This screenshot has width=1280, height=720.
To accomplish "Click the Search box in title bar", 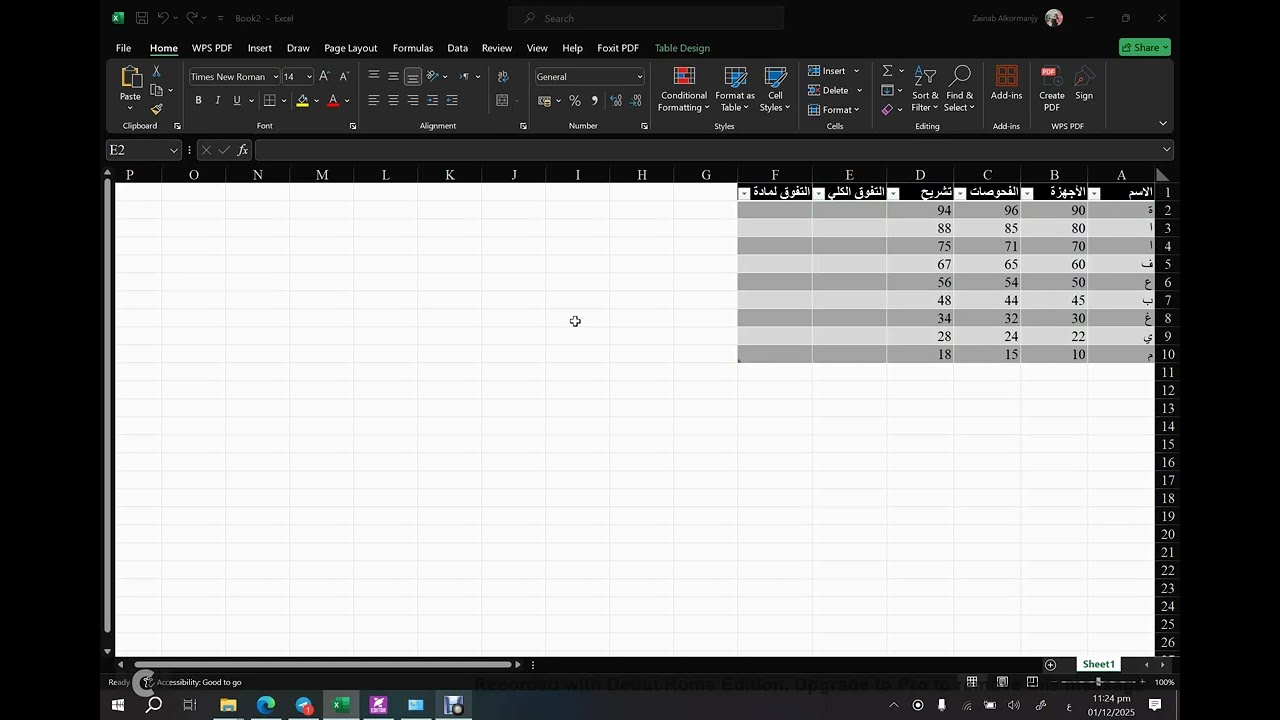I will [646, 18].
